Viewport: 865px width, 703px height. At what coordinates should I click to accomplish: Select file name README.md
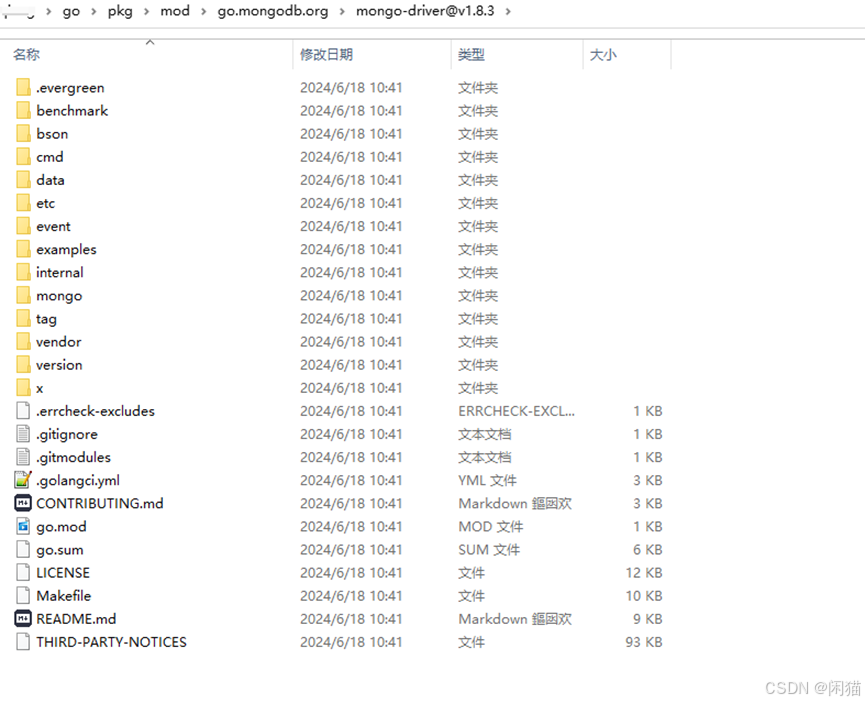(76, 619)
